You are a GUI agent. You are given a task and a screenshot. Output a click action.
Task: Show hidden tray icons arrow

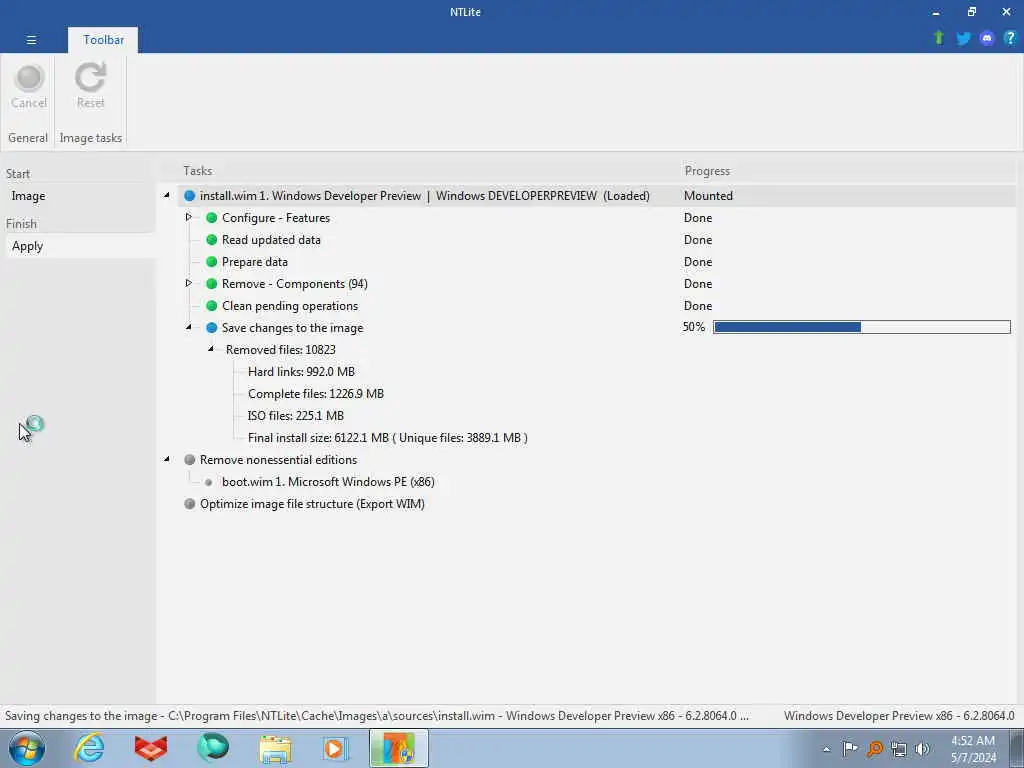826,750
